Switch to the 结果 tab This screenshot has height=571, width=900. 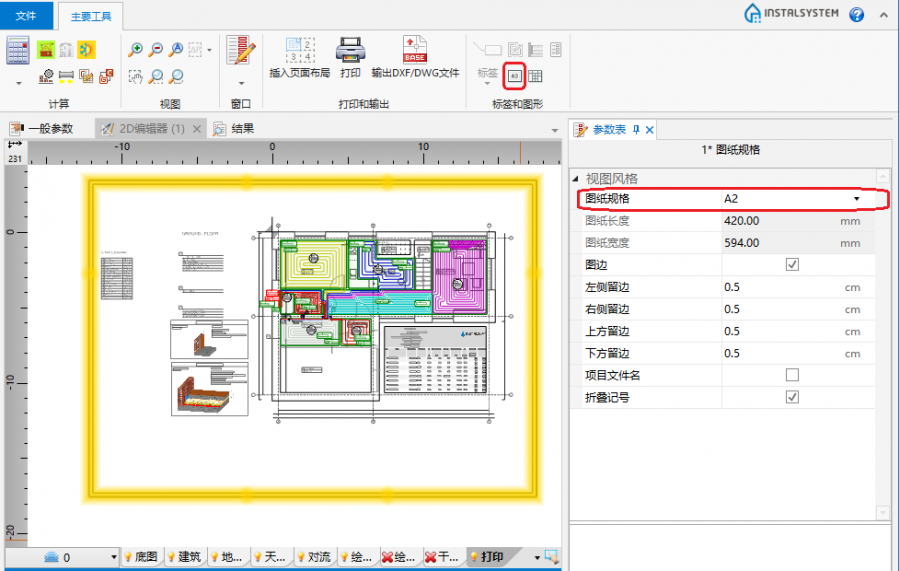click(241, 129)
